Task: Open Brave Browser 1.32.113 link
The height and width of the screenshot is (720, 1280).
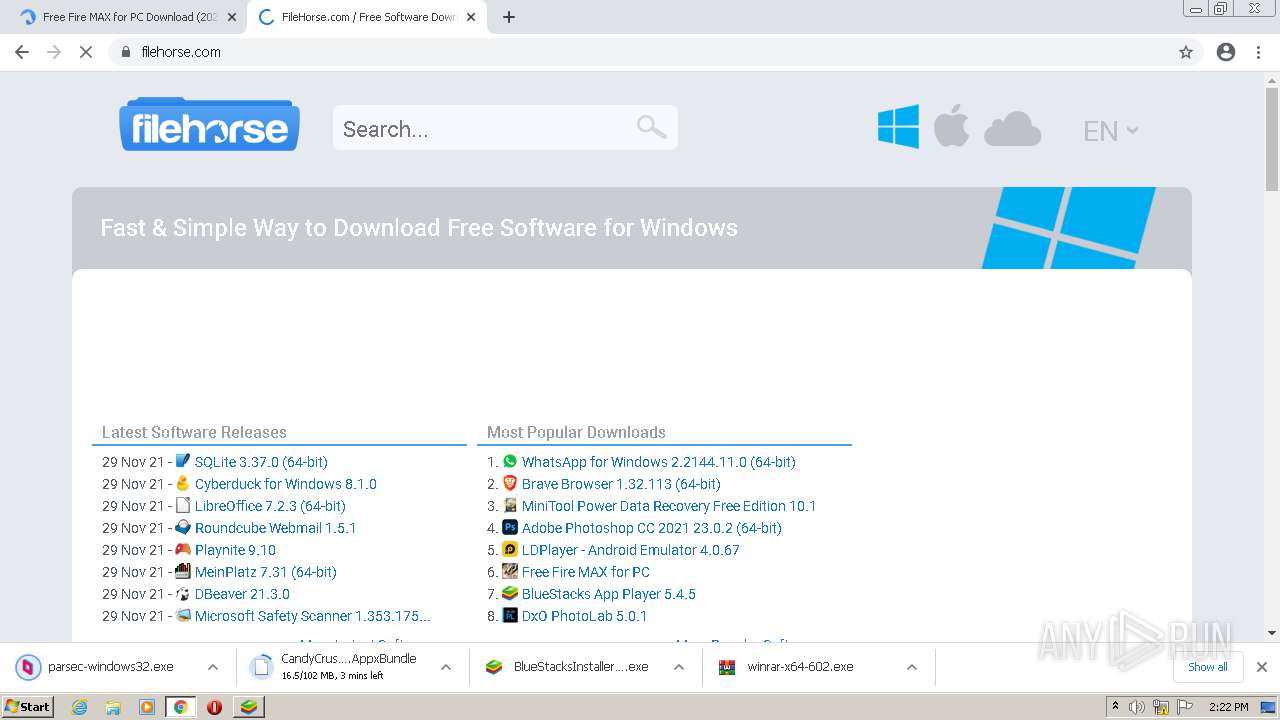Action: point(621,484)
